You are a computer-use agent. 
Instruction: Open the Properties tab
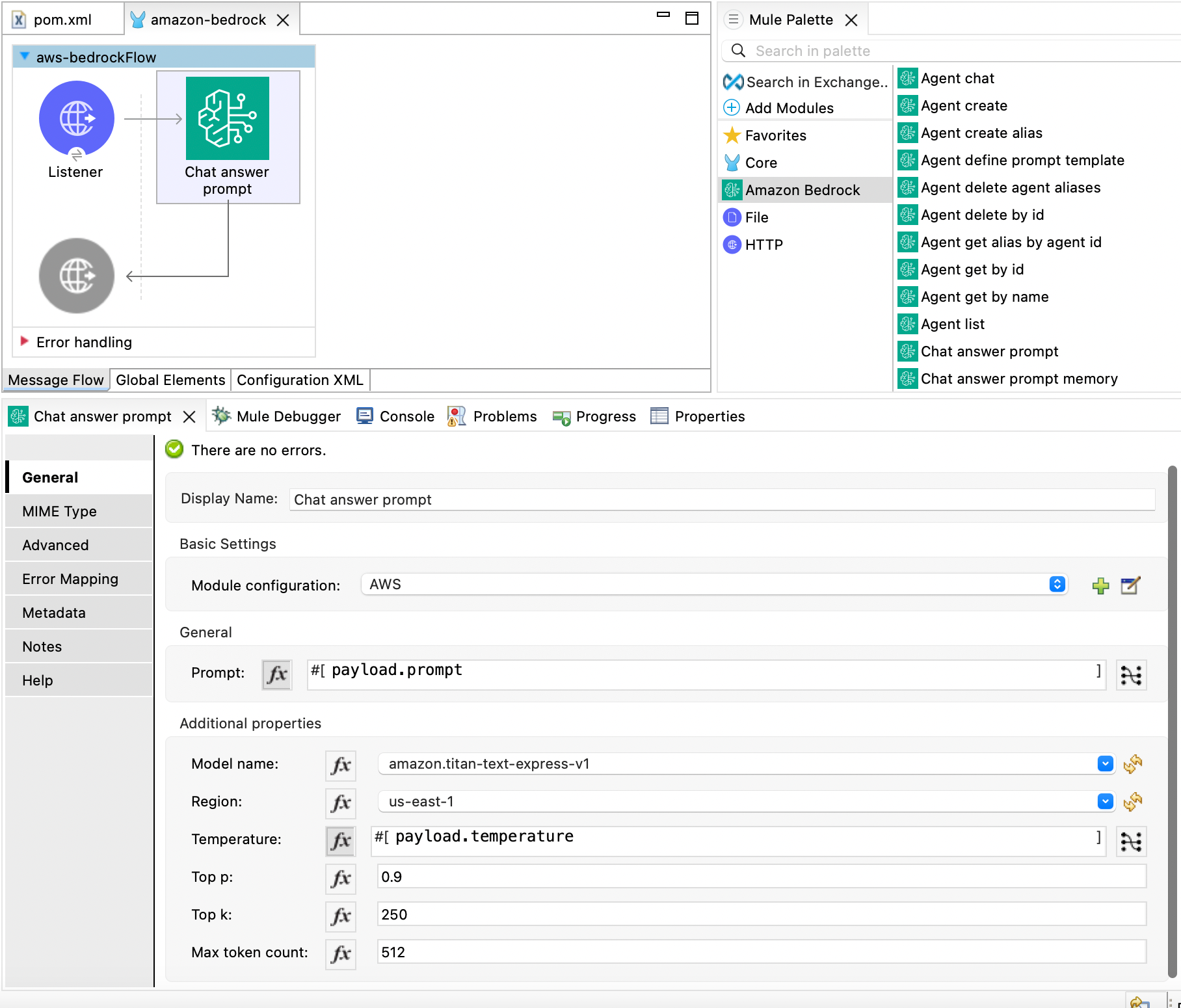pyautogui.click(x=698, y=416)
